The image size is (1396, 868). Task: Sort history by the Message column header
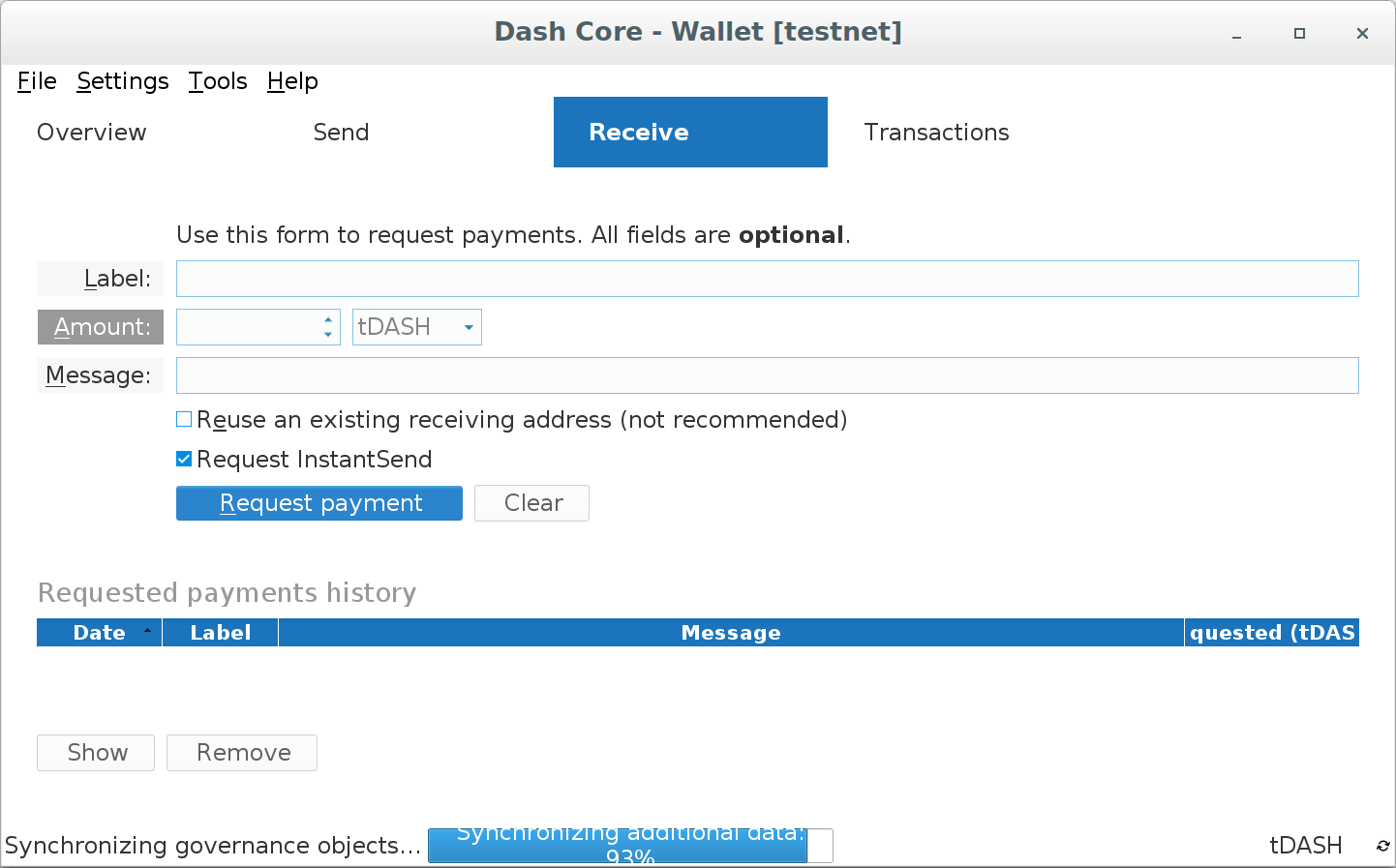point(731,633)
